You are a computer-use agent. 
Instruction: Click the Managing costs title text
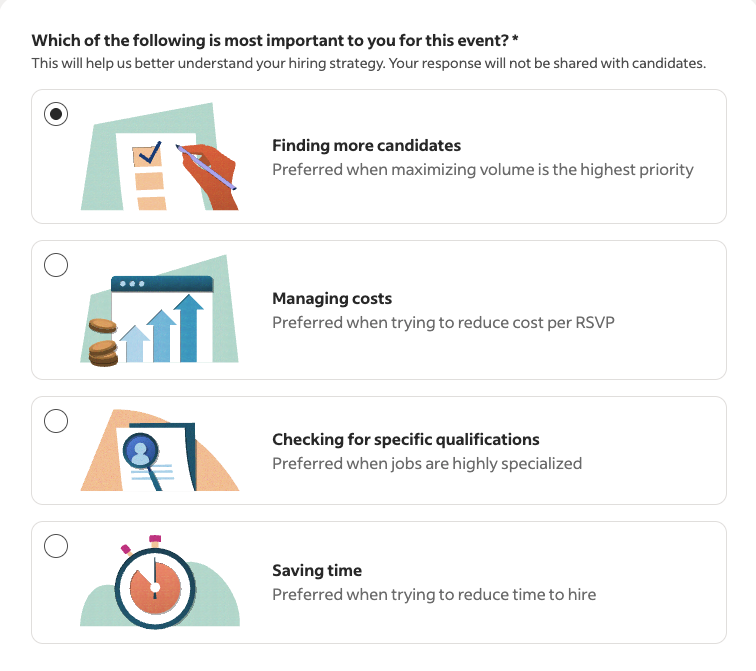[x=332, y=298]
